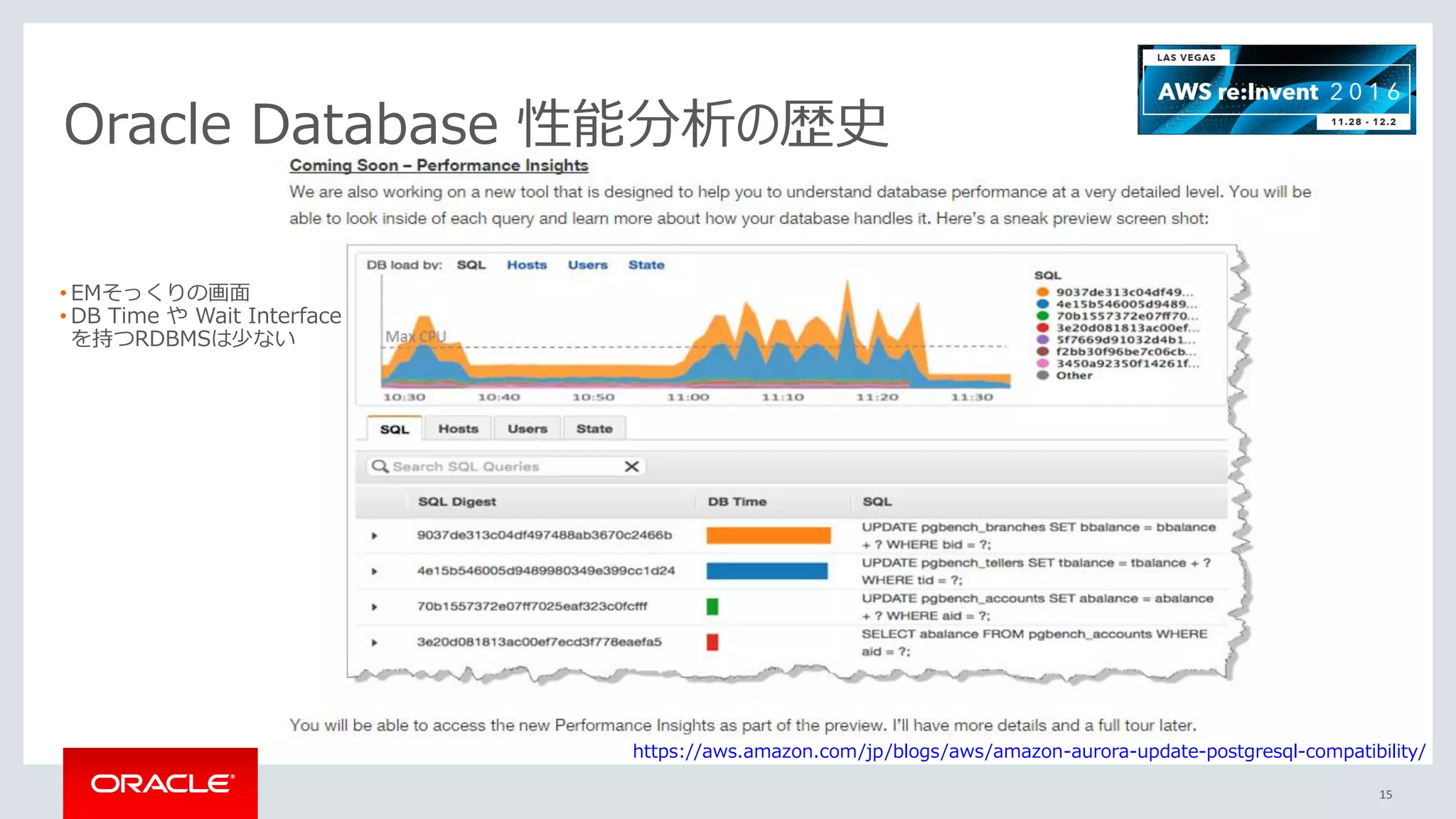This screenshot has height=819, width=1456.
Task: Click digest text 70b1557372e07ff7025eaf323c0fcfff
Action: 532,606
